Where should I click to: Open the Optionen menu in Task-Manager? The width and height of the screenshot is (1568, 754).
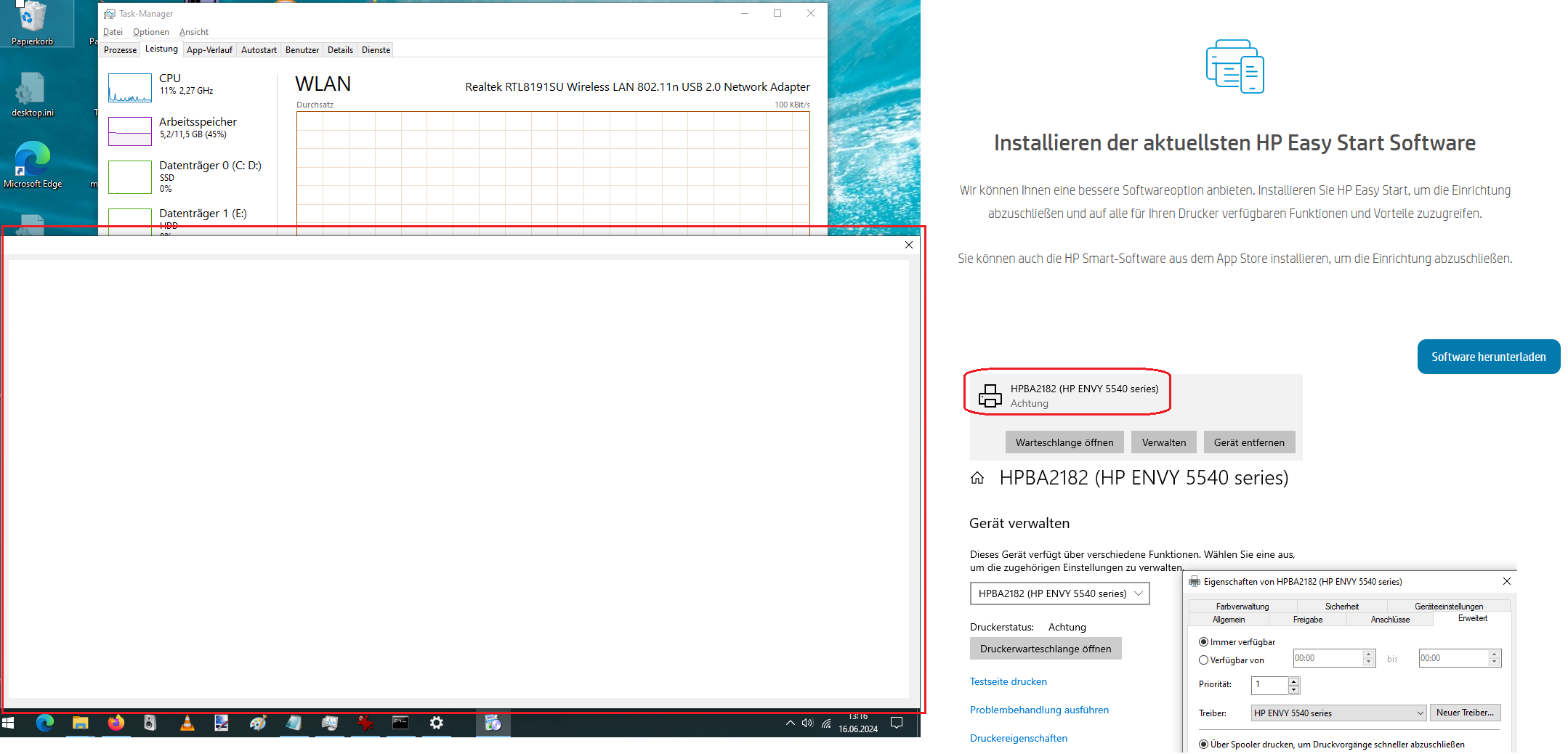150,32
